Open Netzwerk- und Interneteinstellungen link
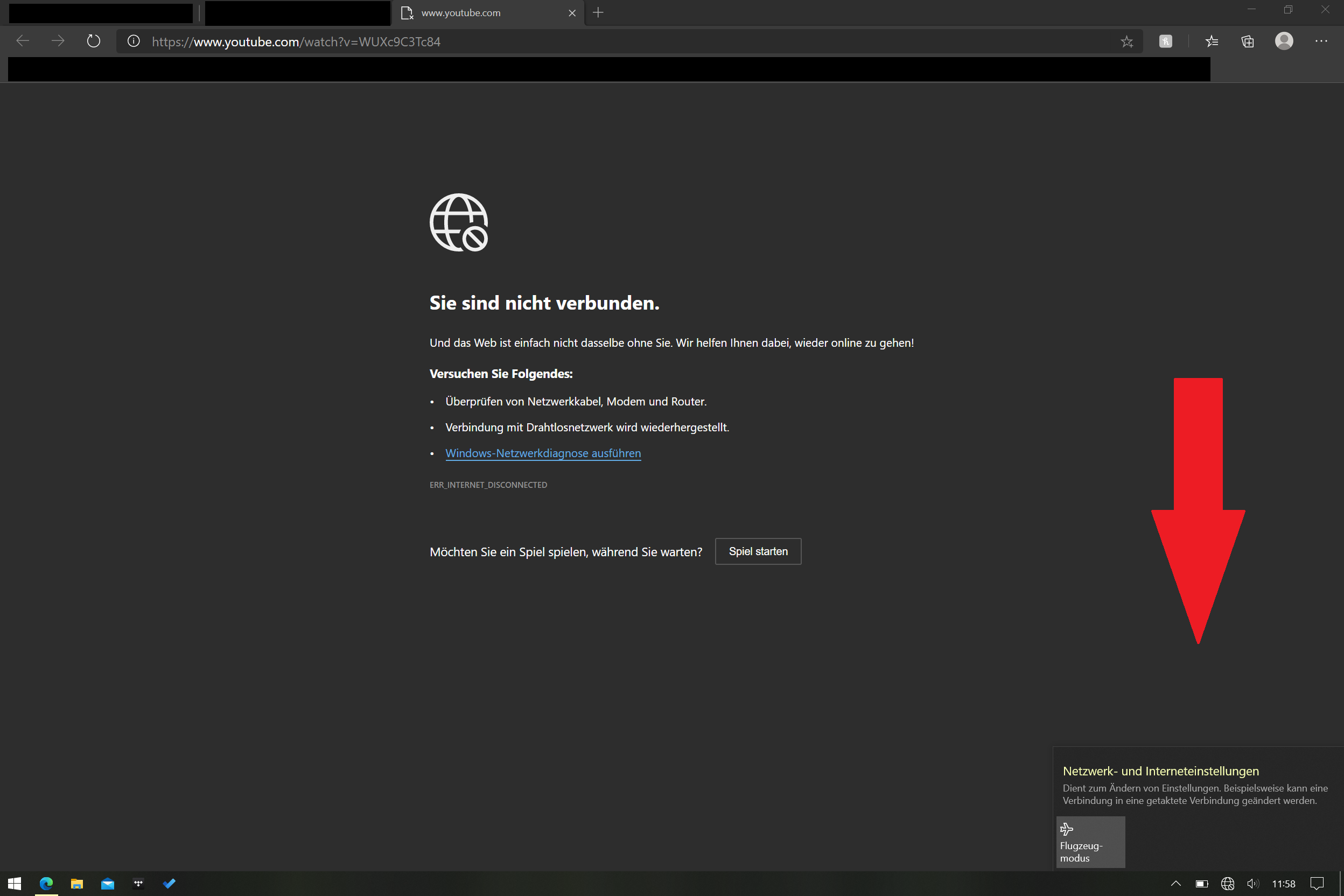Screen dimensions: 1344x896 coord(1160,771)
